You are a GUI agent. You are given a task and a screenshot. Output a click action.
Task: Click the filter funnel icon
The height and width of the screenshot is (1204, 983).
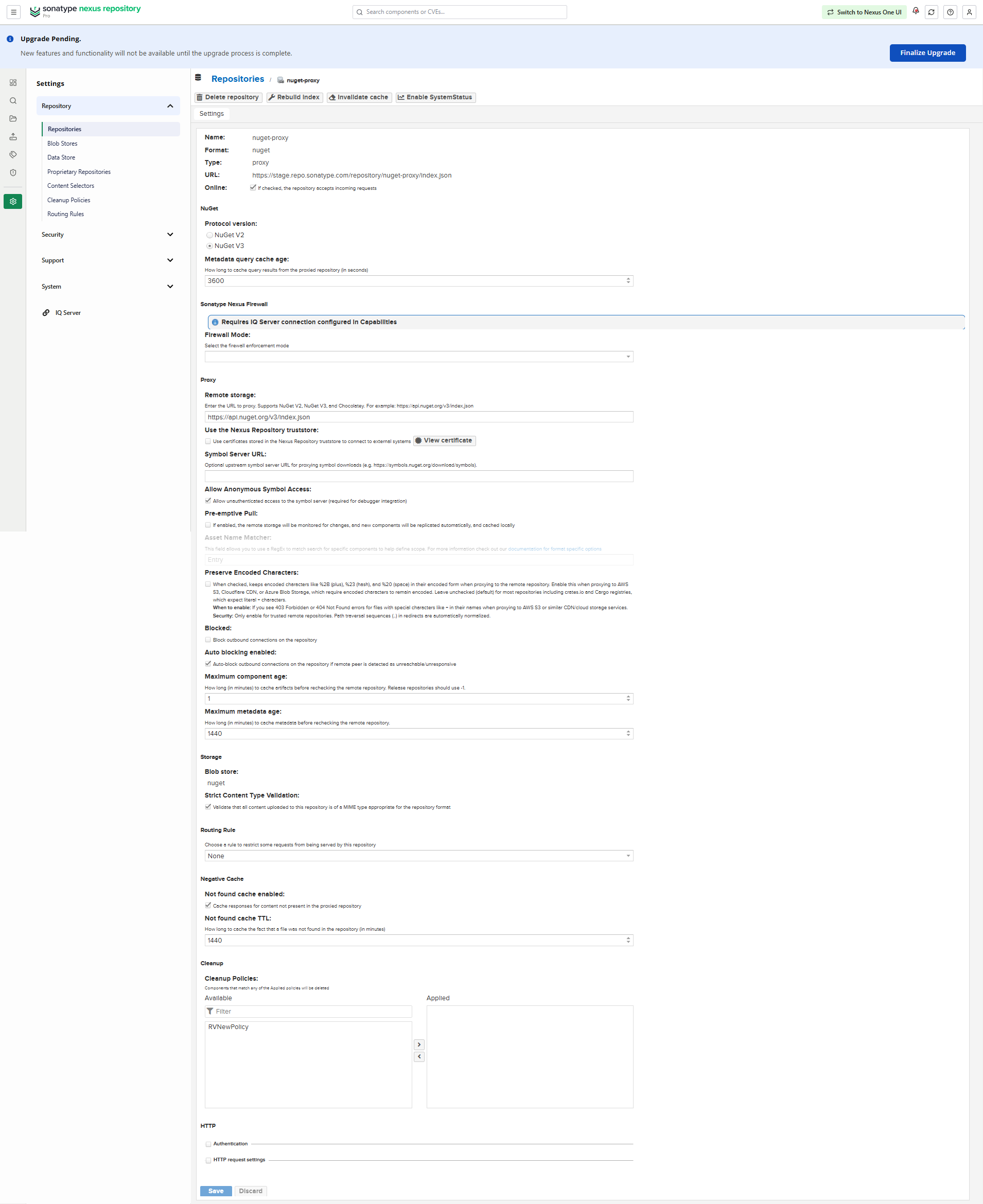(210, 1011)
